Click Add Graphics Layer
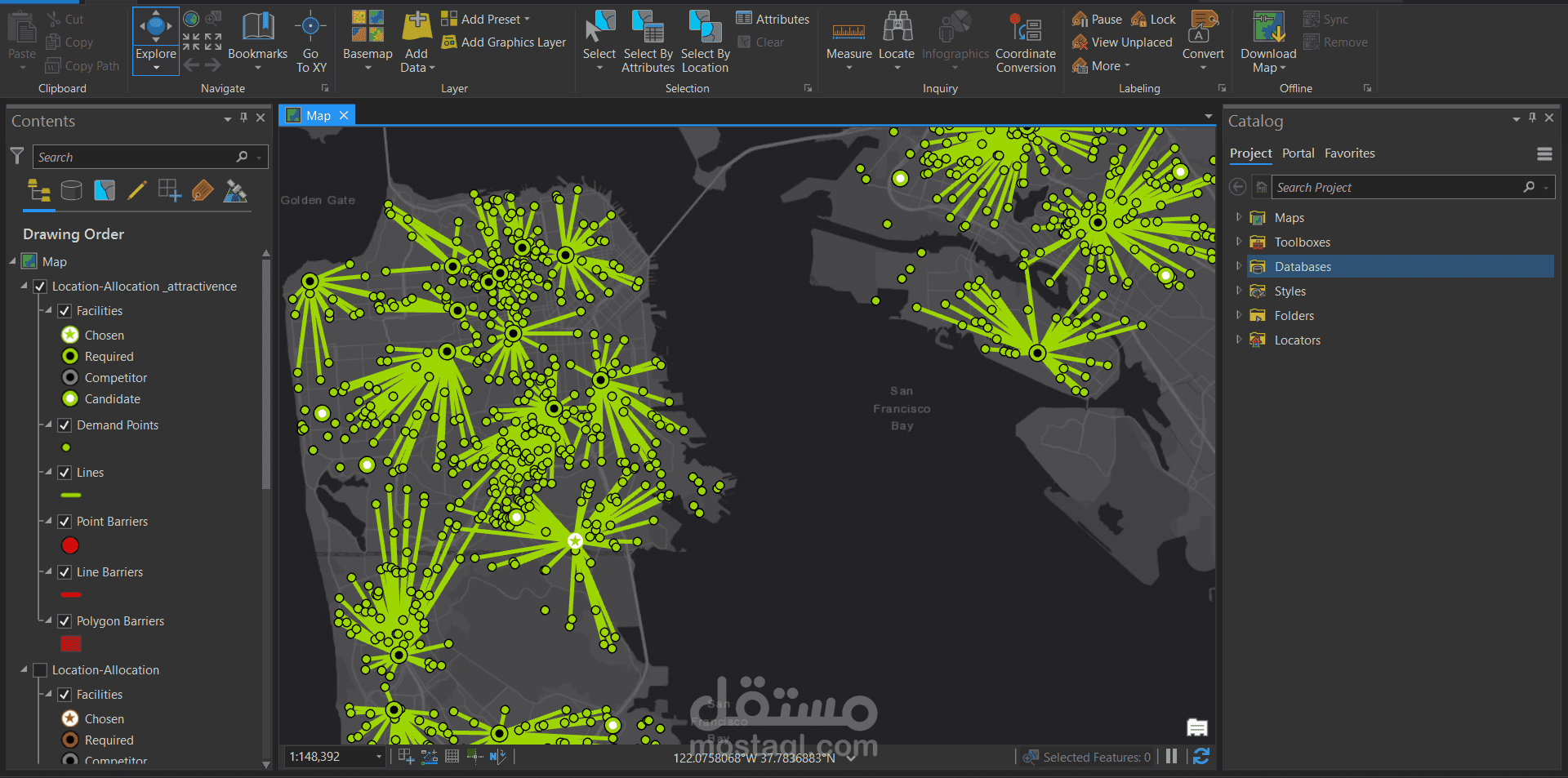 coord(504,42)
